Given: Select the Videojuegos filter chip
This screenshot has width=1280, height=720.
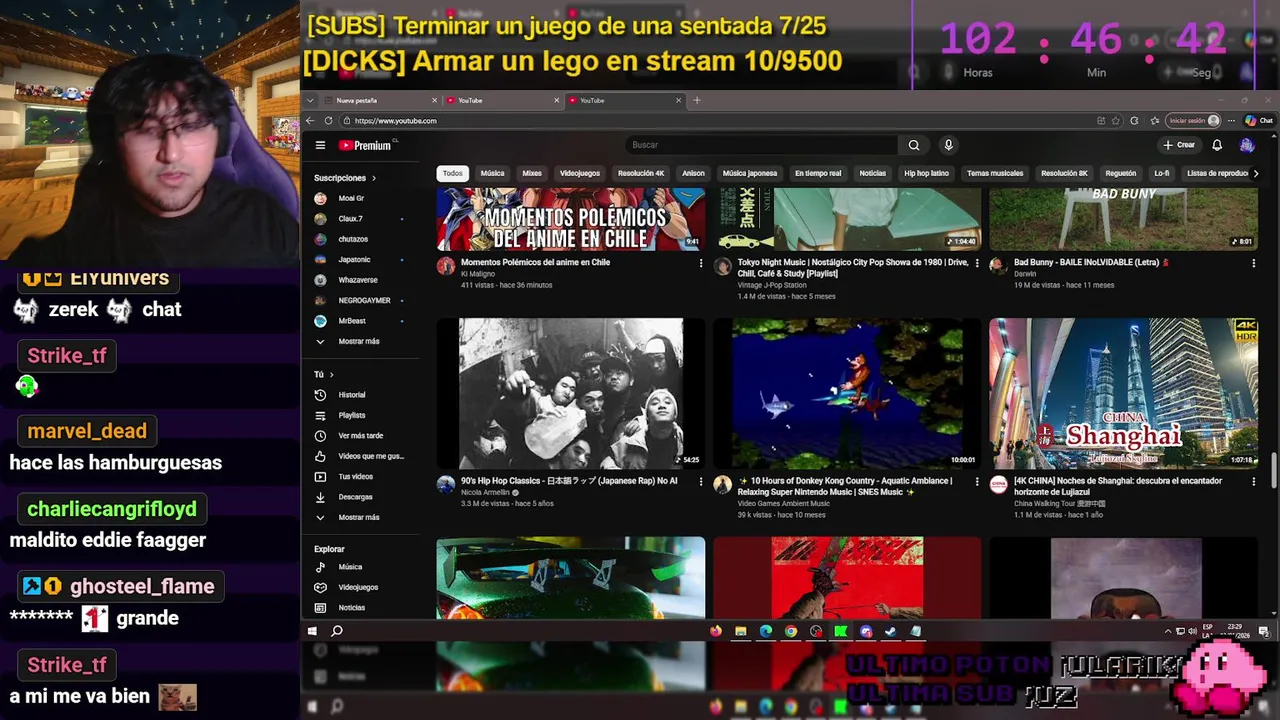Looking at the screenshot, I should coord(580,173).
